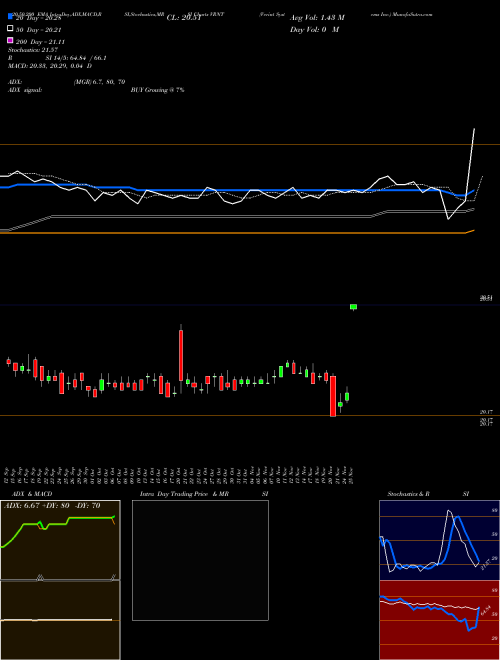Viewport: 500px width, 660px height.
Task: Click the 'ADX & MACD' panel title
Action: [x=32, y=494]
